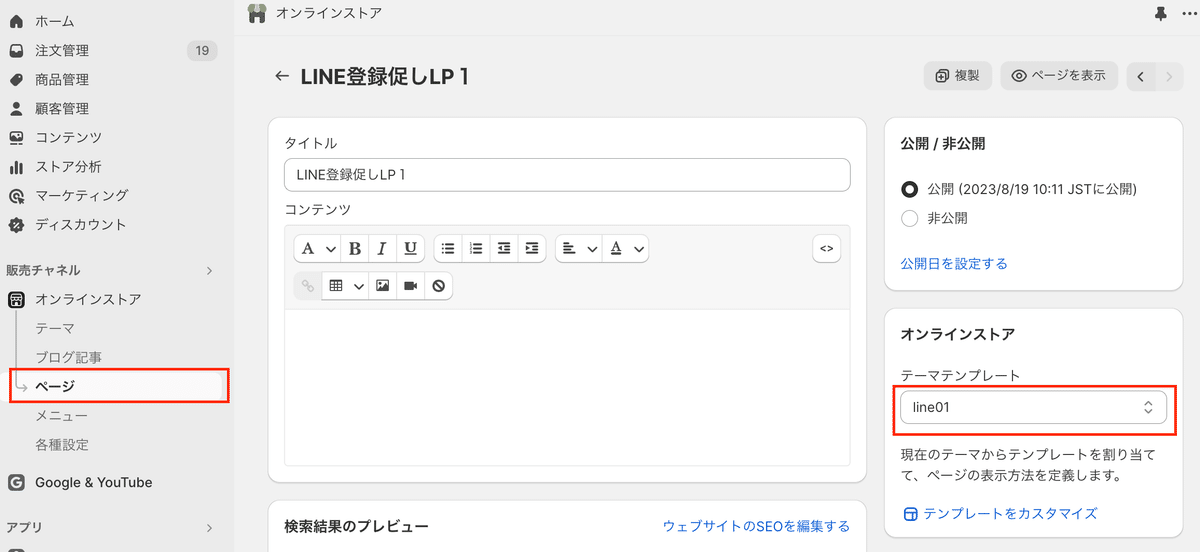The width and height of the screenshot is (1200, 552).
Task: Expand 販売チャネル sales channels chevron
Action: (x=209, y=270)
